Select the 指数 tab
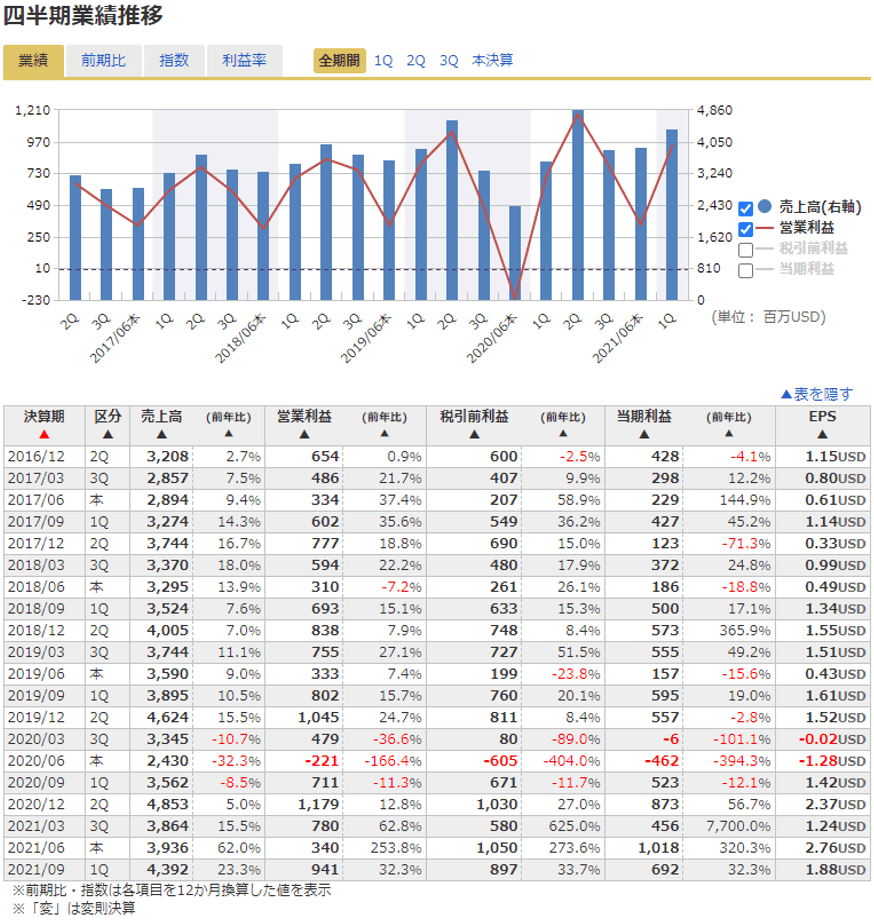This screenshot has width=874, height=921. coord(174,60)
